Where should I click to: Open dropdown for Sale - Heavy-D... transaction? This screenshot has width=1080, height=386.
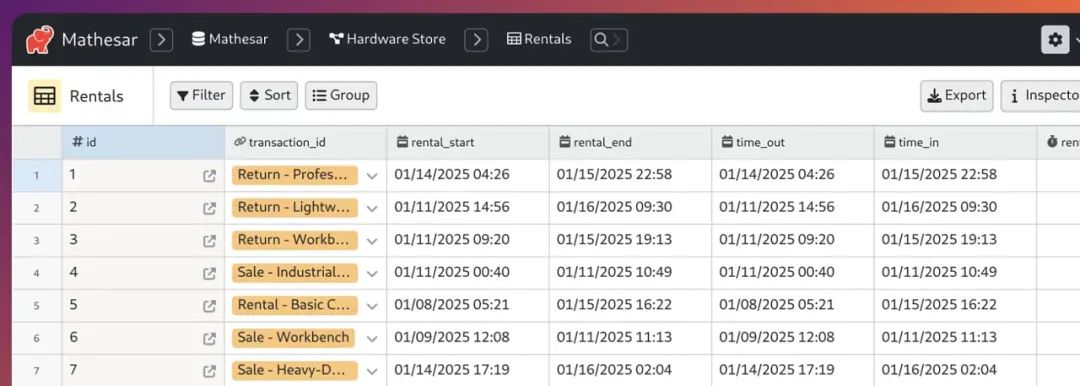tap(372, 371)
